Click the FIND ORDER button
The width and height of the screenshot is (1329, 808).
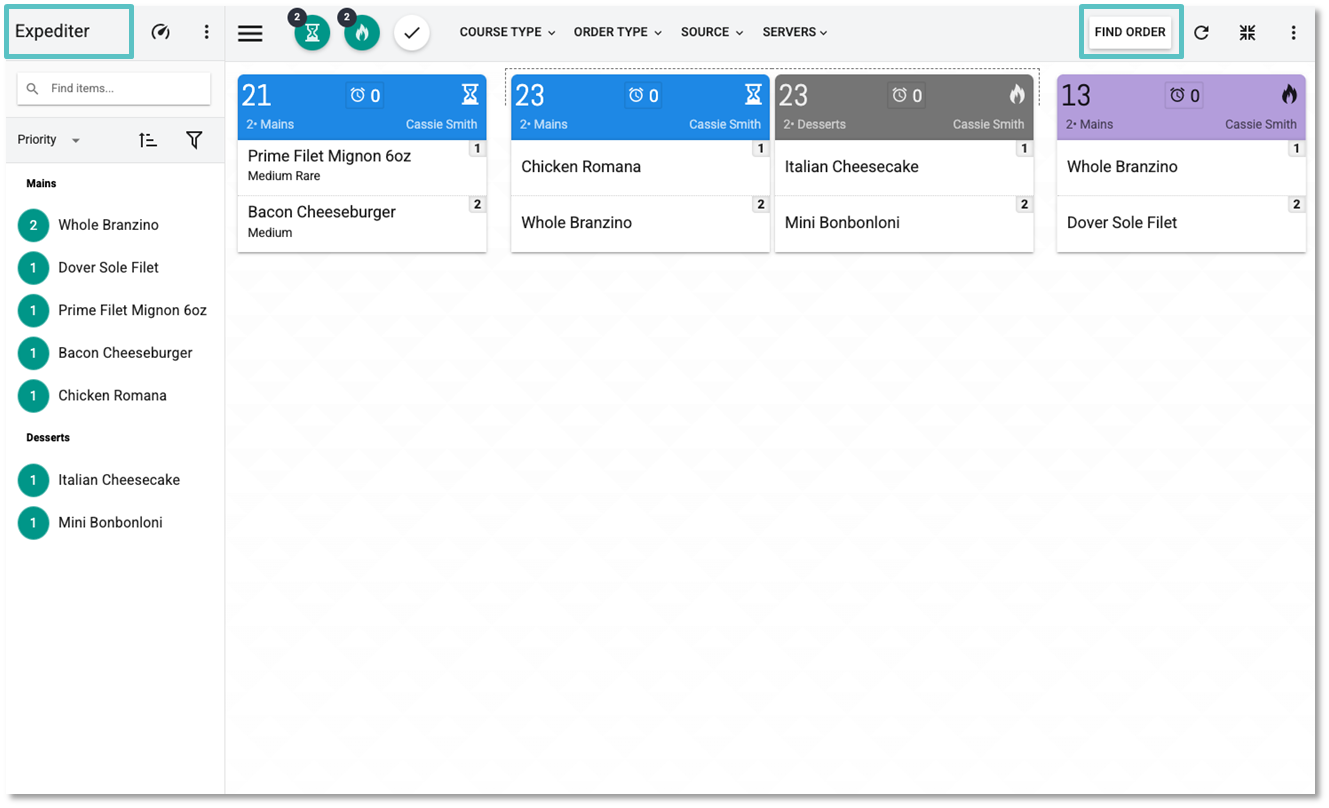click(x=1130, y=31)
